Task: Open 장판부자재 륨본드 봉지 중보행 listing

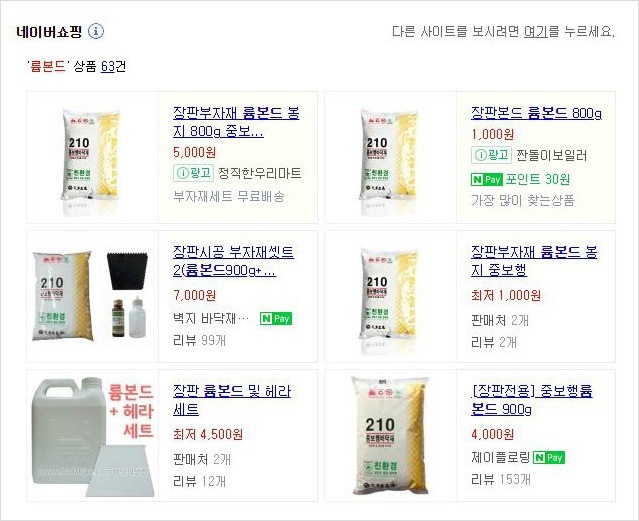Action: 534,261
